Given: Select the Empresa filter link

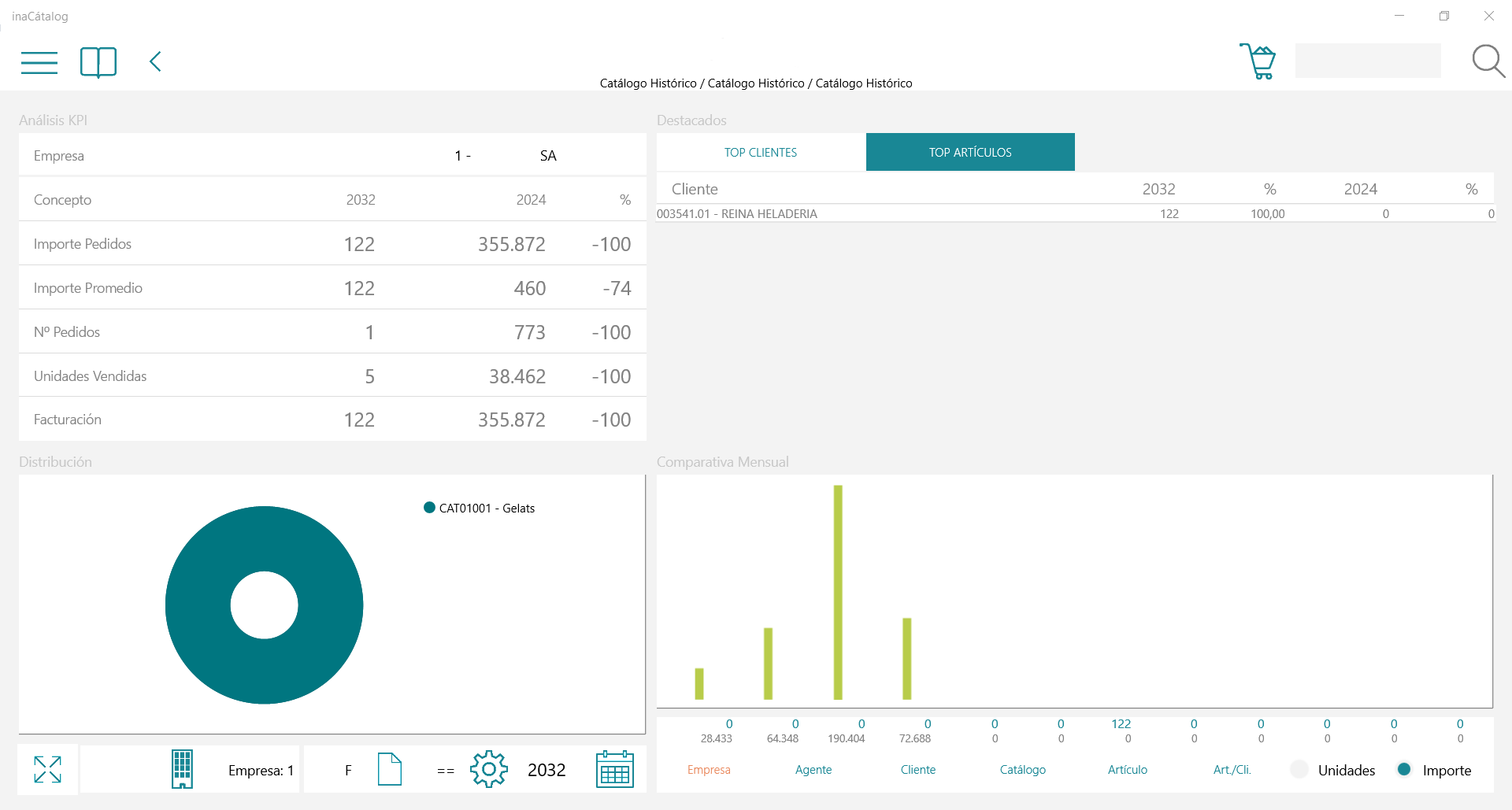Looking at the screenshot, I should point(709,770).
